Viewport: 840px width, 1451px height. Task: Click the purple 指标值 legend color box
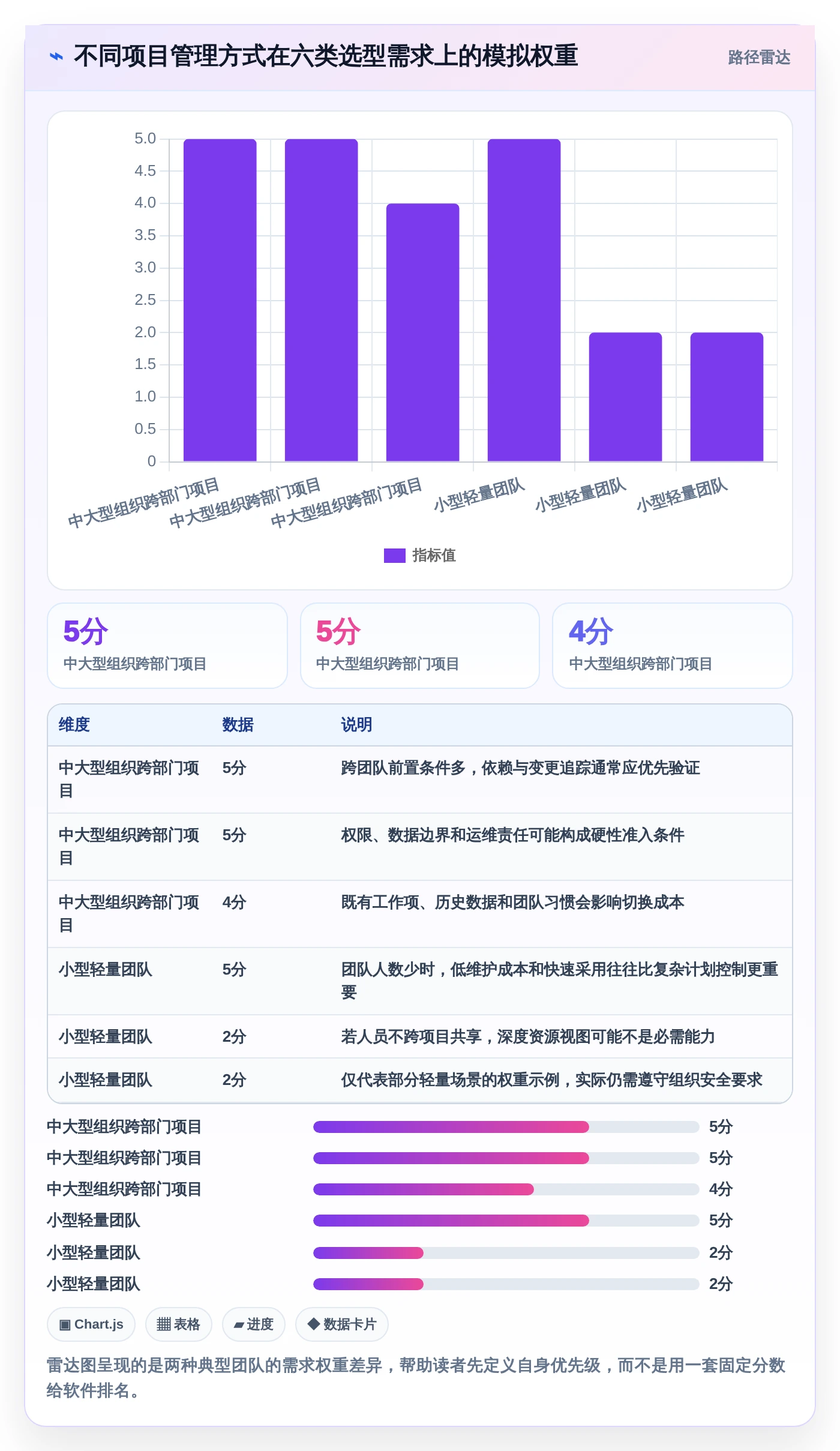coord(394,556)
